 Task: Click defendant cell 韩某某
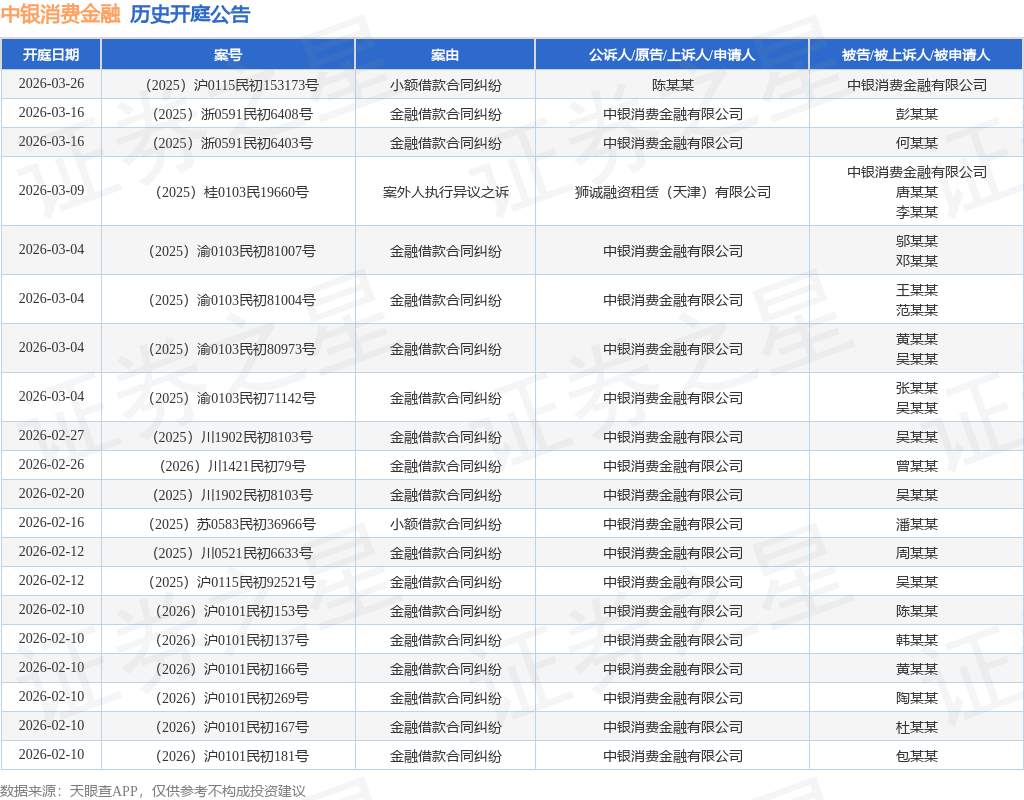point(917,640)
